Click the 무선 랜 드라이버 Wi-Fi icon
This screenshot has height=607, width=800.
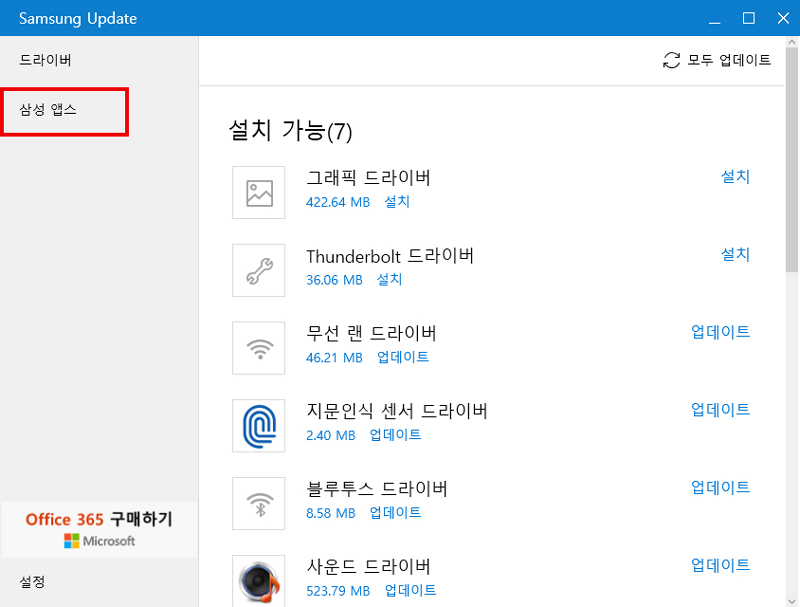(259, 348)
